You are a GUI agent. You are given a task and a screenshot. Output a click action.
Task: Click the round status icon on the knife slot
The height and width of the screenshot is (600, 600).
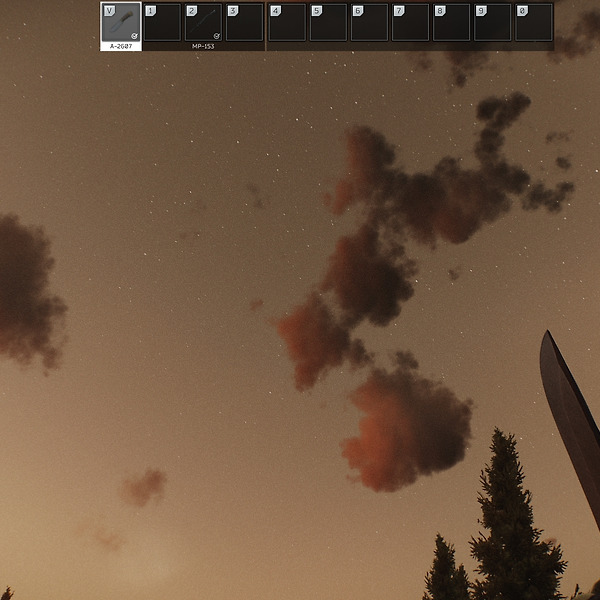[134, 36]
